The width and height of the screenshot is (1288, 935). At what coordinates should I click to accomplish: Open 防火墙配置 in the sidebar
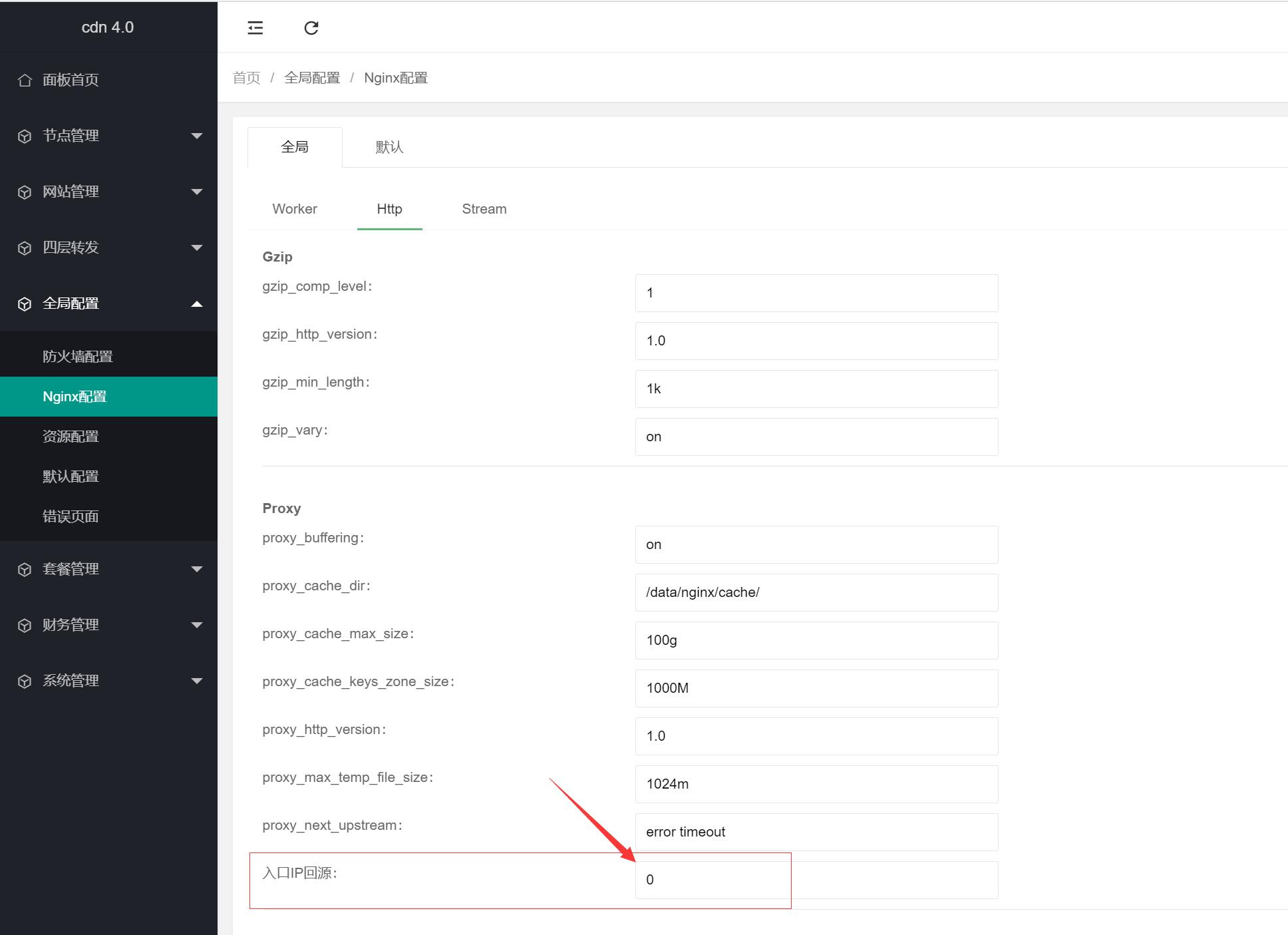tap(78, 357)
